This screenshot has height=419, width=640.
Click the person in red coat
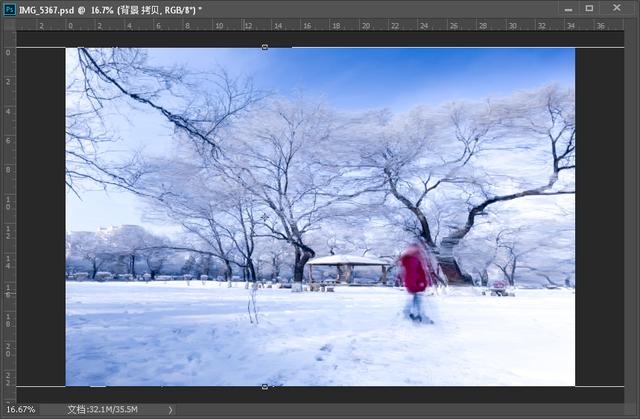coord(416,283)
